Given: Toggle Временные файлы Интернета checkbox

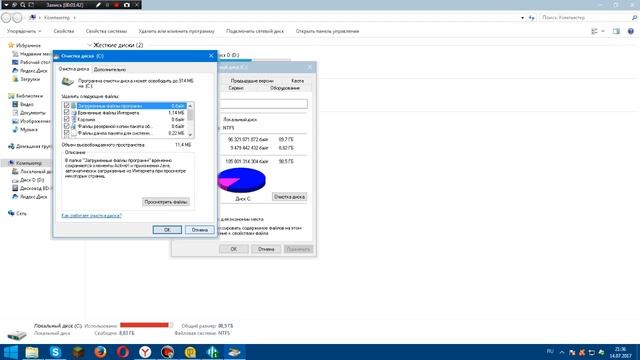Looking at the screenshot, I should tap(67, 113).
